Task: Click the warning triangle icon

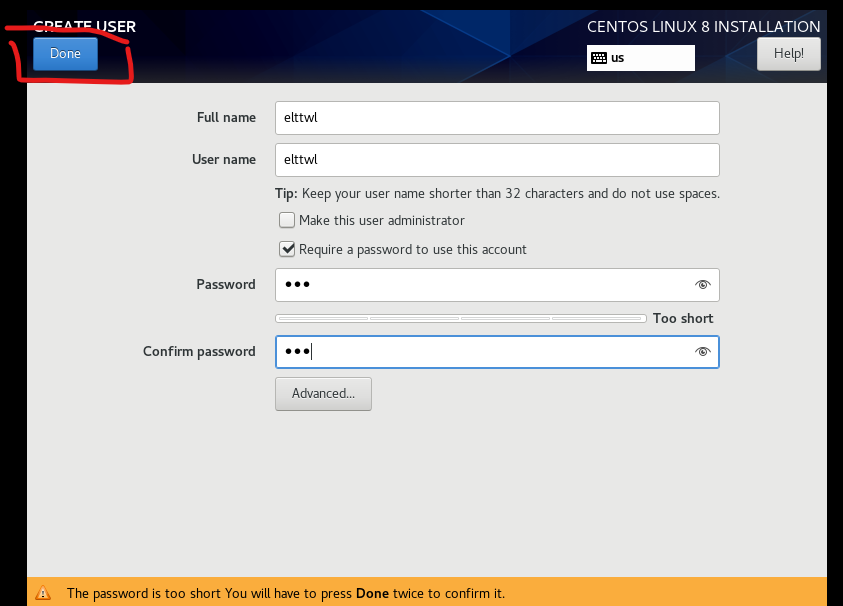Action: click(43, 593)
